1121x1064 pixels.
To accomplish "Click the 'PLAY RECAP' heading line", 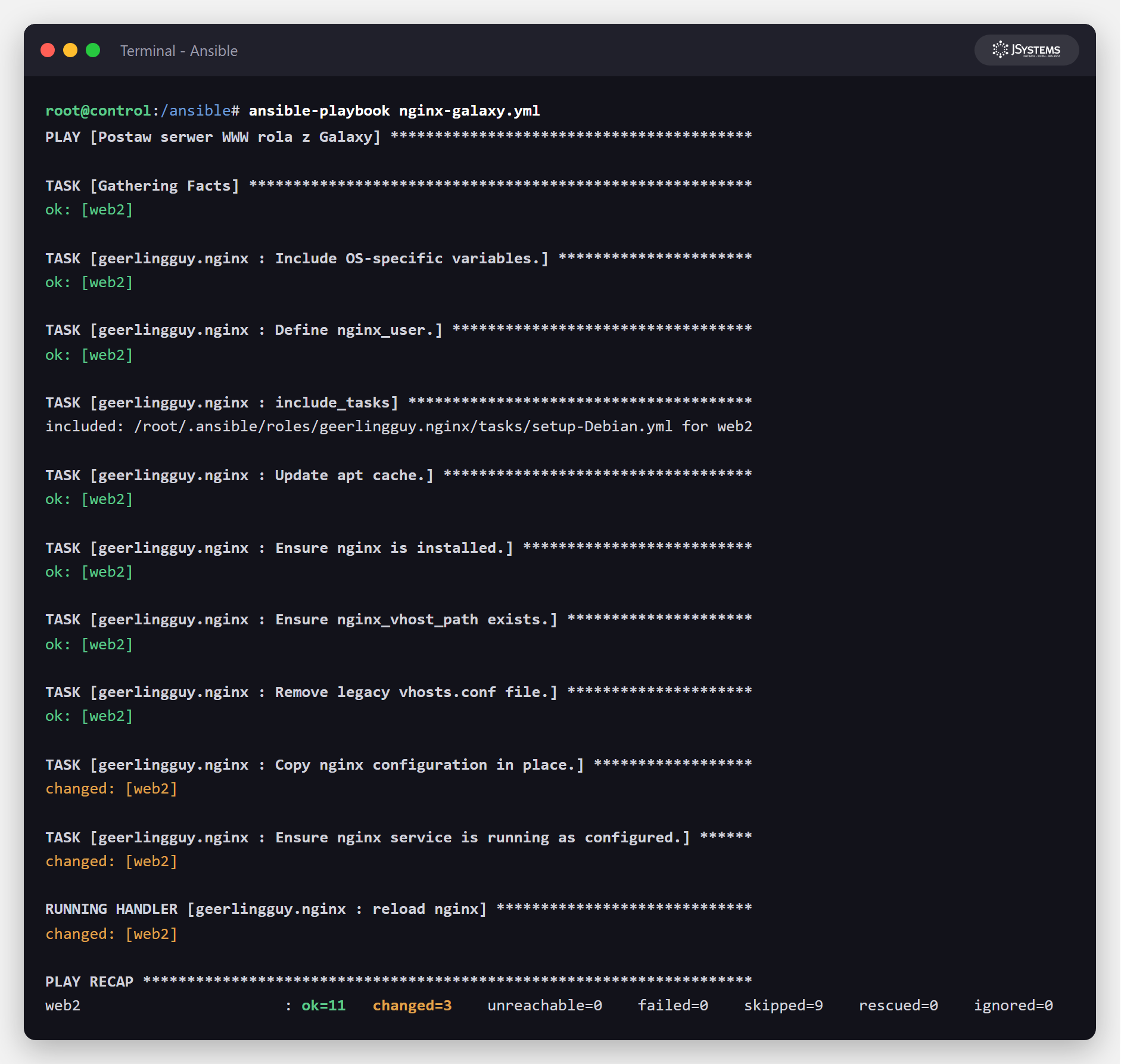I will (398, 982).
